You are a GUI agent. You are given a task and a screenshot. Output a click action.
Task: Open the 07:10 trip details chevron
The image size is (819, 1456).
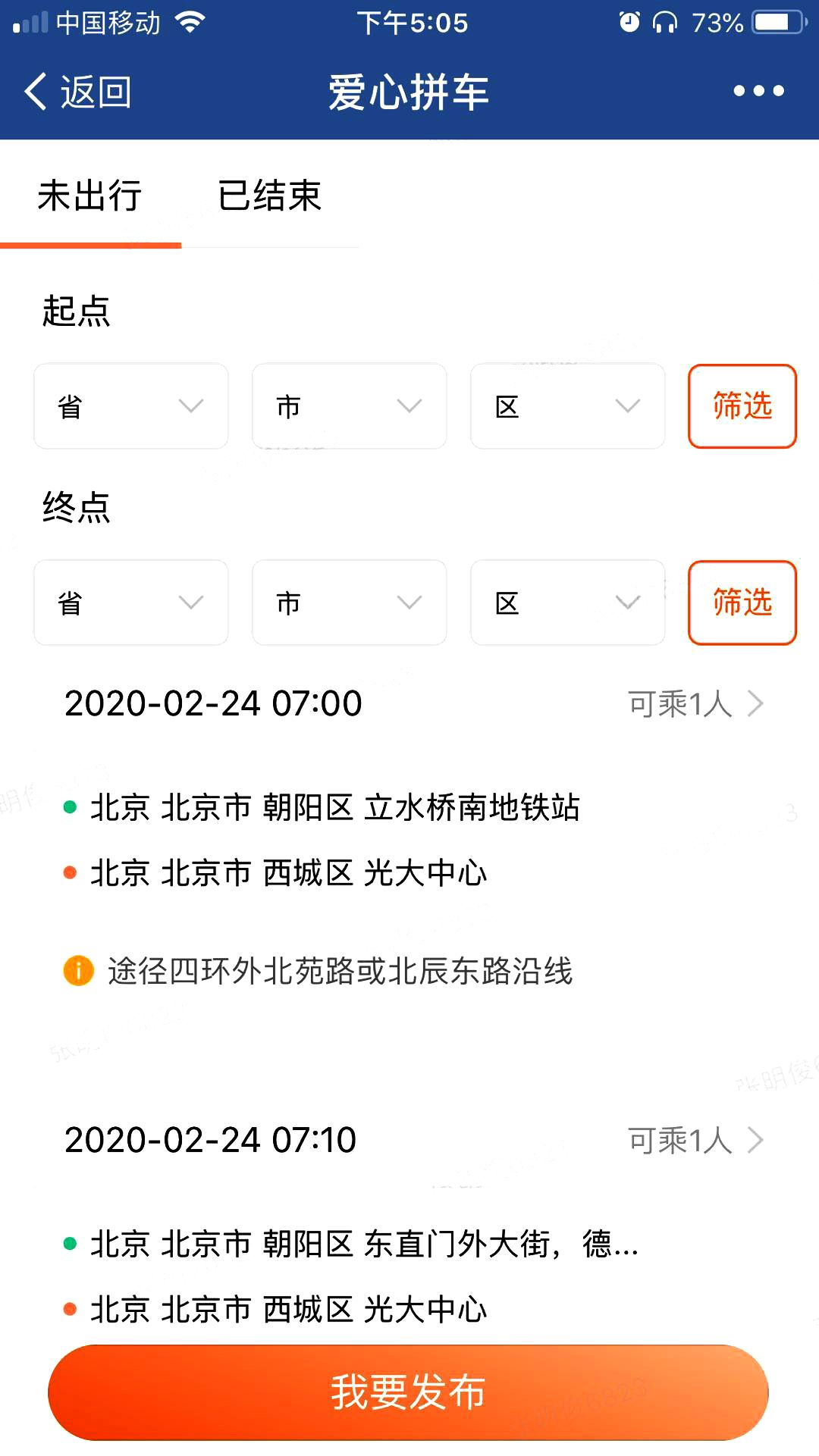pyautogui.click(x=755, y=1140)
